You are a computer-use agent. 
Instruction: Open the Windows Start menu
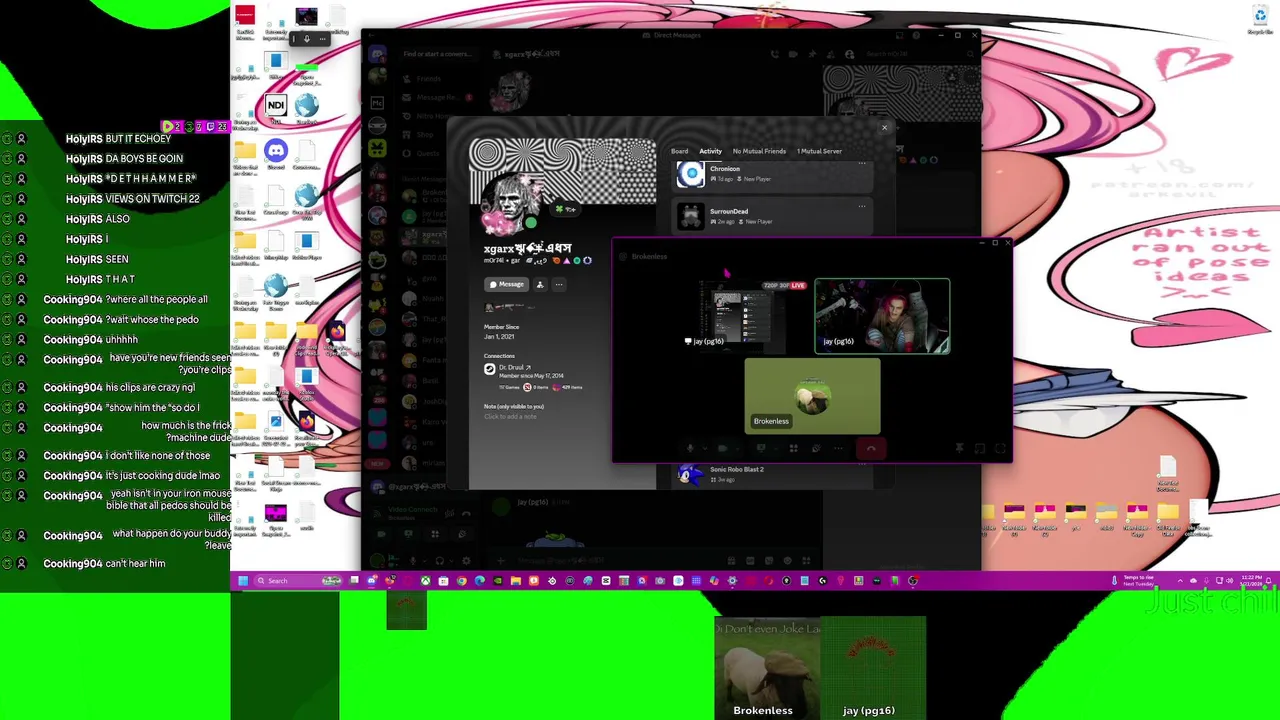242,580
